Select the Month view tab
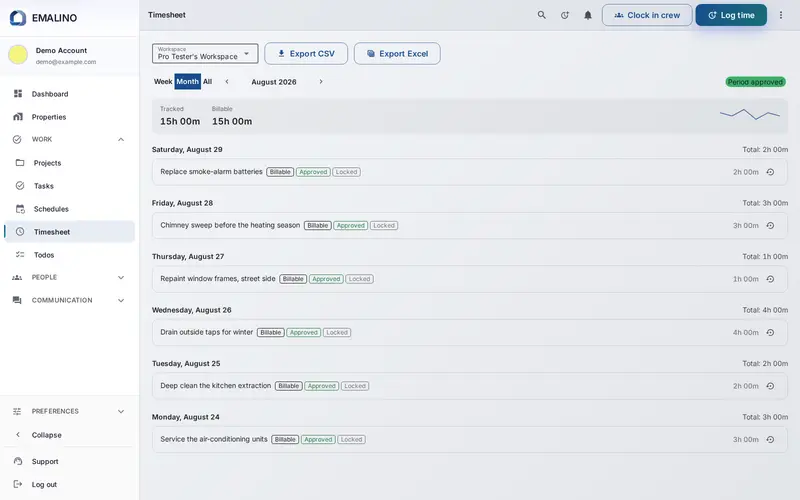This screenshot has width=800, height=500. click(187, 82)
